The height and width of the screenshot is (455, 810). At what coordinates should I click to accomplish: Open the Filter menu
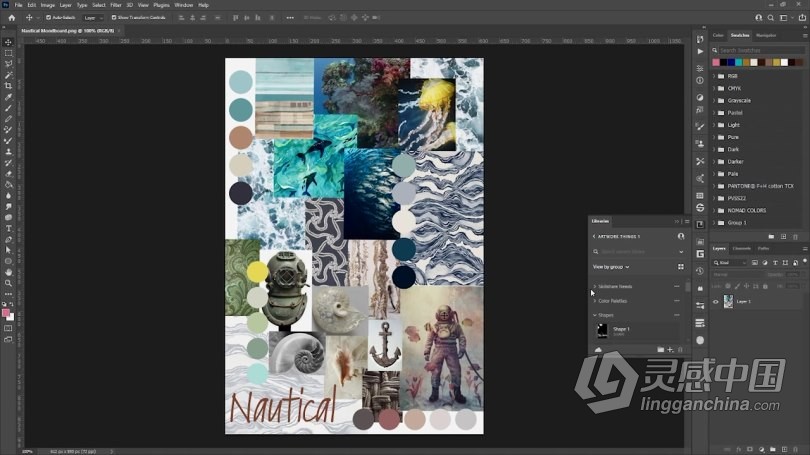tap(116, 5)
